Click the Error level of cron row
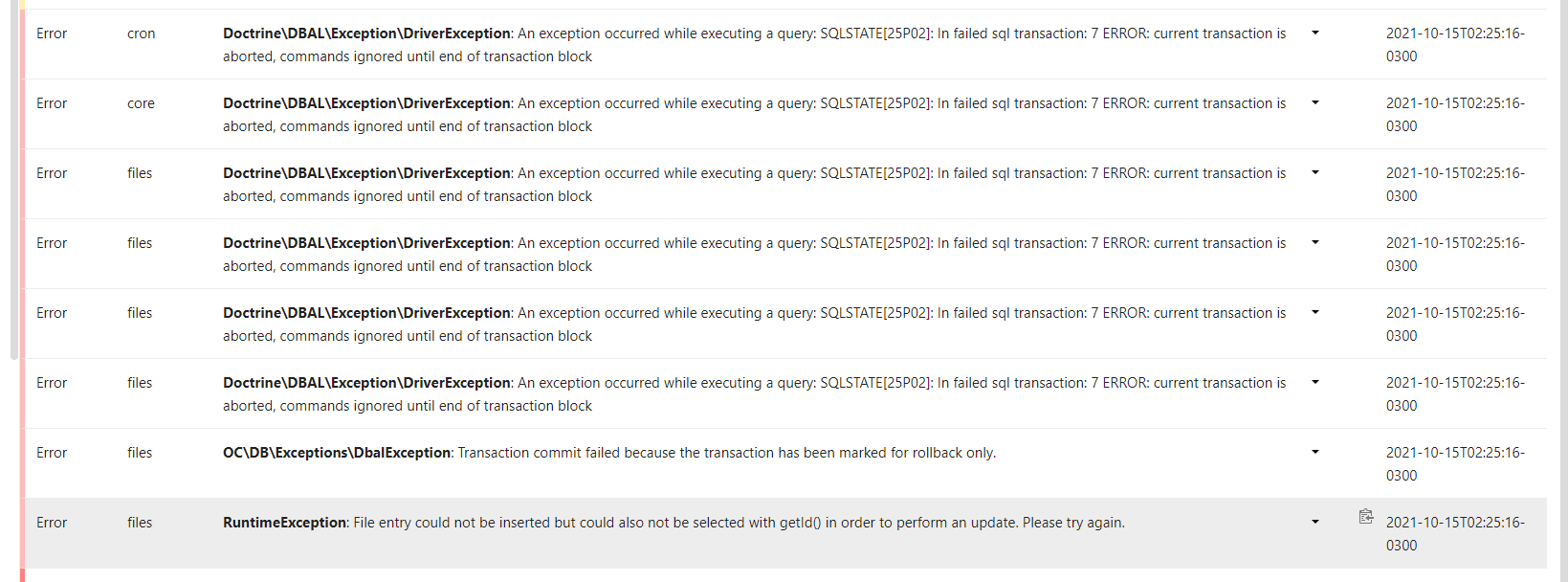Viewport: 1568px width, 582px height. click(x=52, y=34)
